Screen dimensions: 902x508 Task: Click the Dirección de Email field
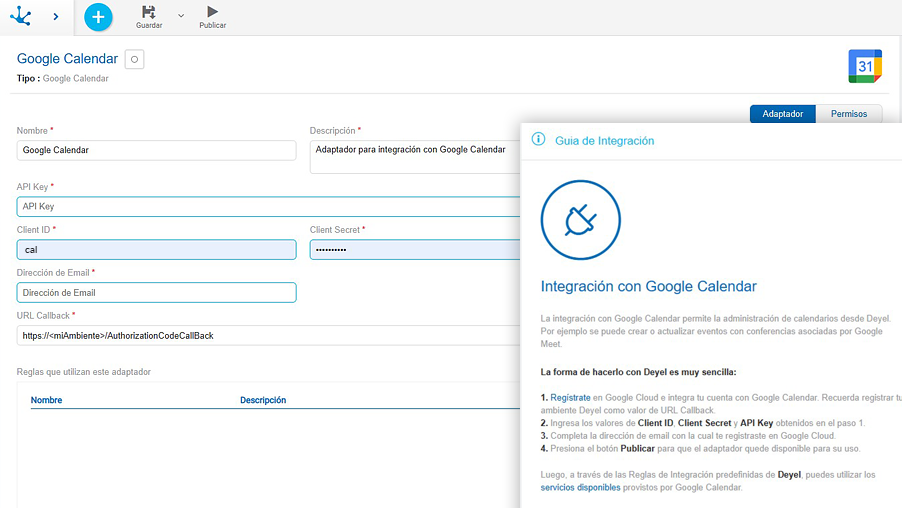(156, 292)
